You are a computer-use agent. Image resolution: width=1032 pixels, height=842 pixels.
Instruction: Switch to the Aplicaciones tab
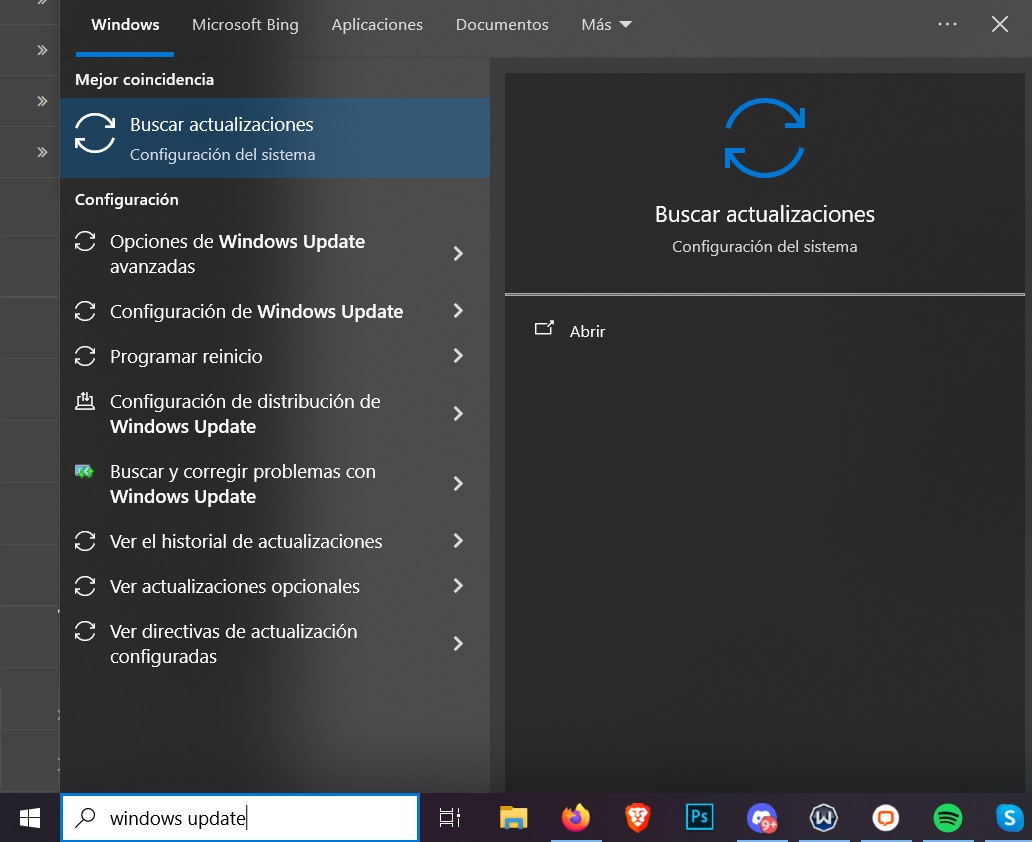377,24
